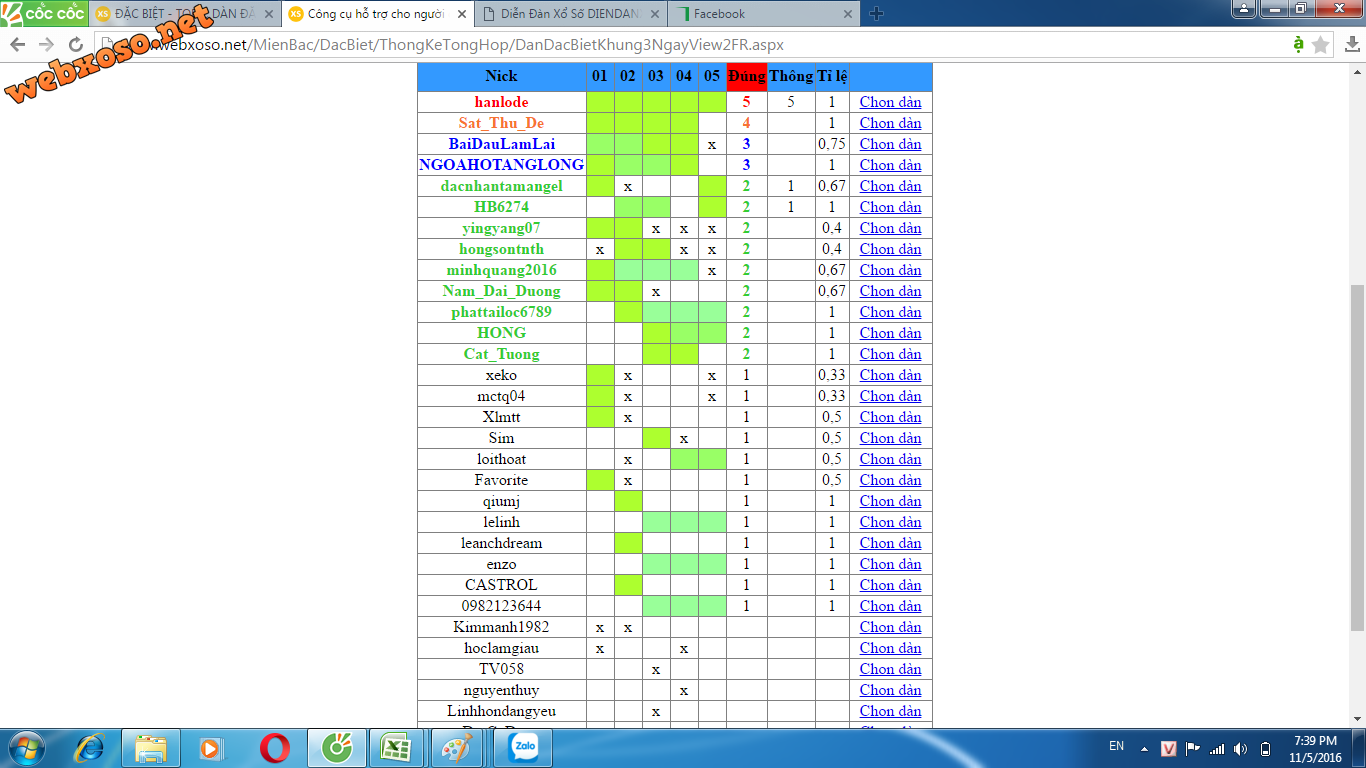The width and height of the screenshot is (1366, 768).
Task: Open the browser downloads arrow icon
Action: click(1350, 45)
